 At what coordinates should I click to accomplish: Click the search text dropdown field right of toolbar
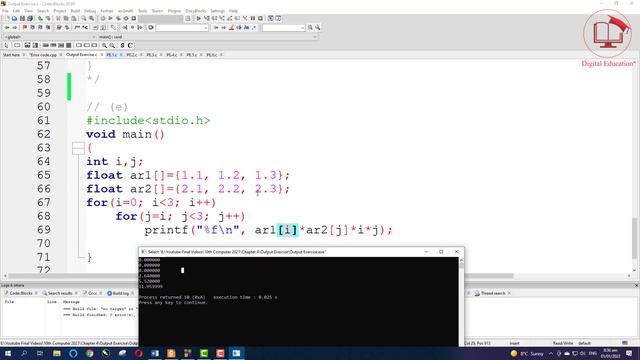coord(284,27)
